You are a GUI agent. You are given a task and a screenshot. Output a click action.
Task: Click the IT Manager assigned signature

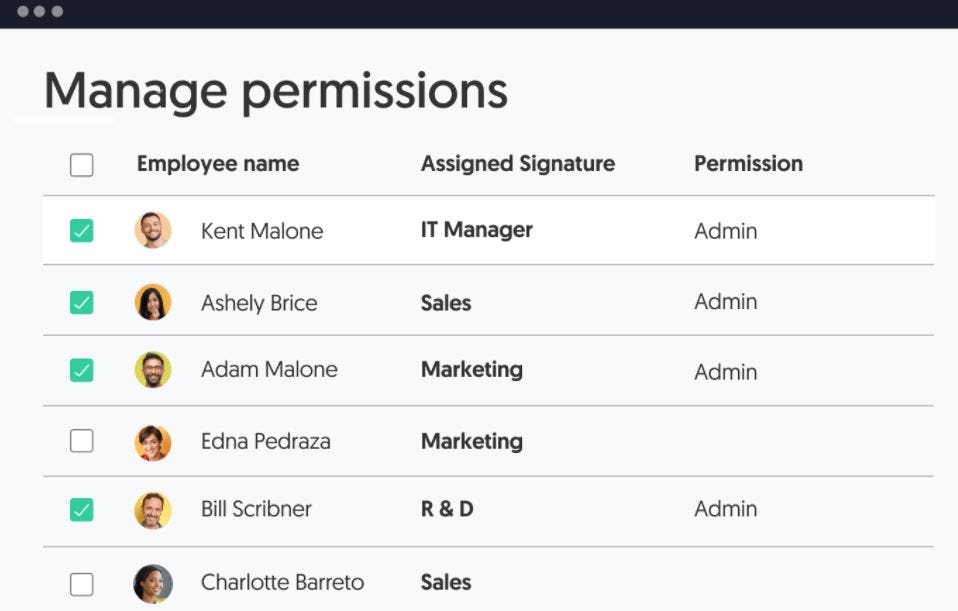click(477, 230)
